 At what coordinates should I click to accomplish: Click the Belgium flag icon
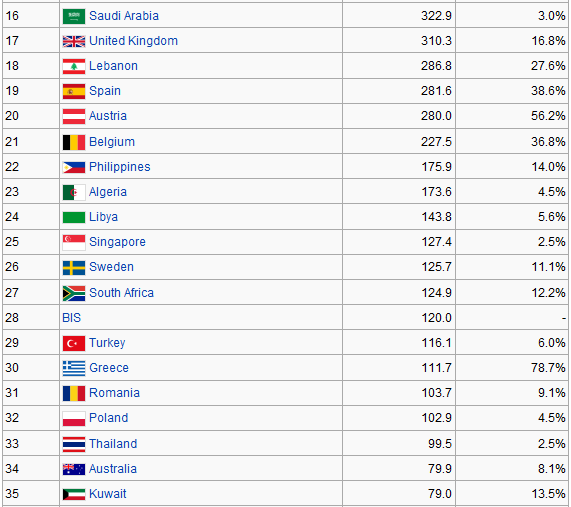74,142
